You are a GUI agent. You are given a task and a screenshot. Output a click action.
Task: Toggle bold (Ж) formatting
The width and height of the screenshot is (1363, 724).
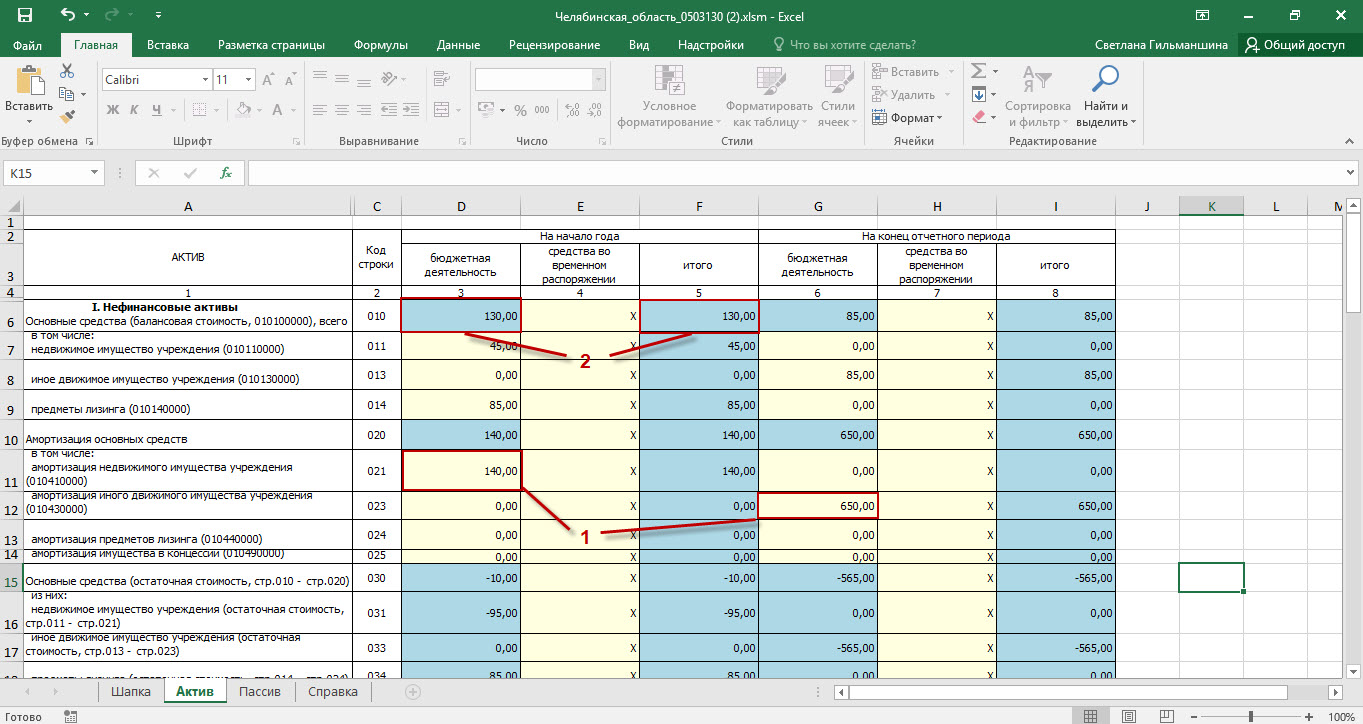[x=113, y=109]
